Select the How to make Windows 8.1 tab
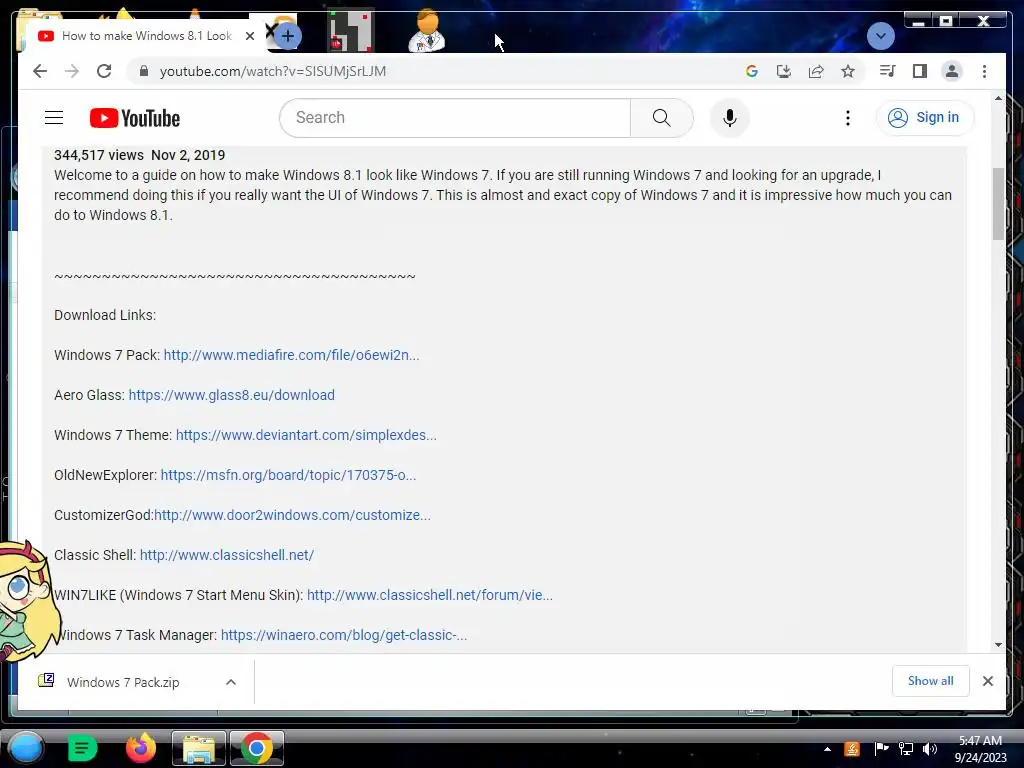Image resolution: width=1024 pixels, height=768 pixels. (x=147, y=36)
